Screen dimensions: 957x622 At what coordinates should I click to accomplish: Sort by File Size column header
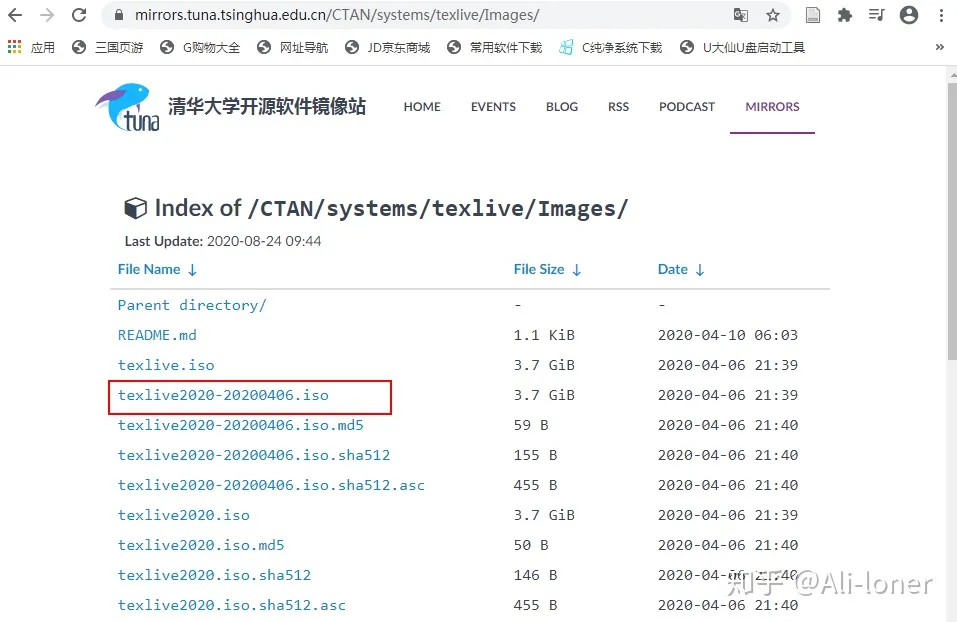[547, 269]
